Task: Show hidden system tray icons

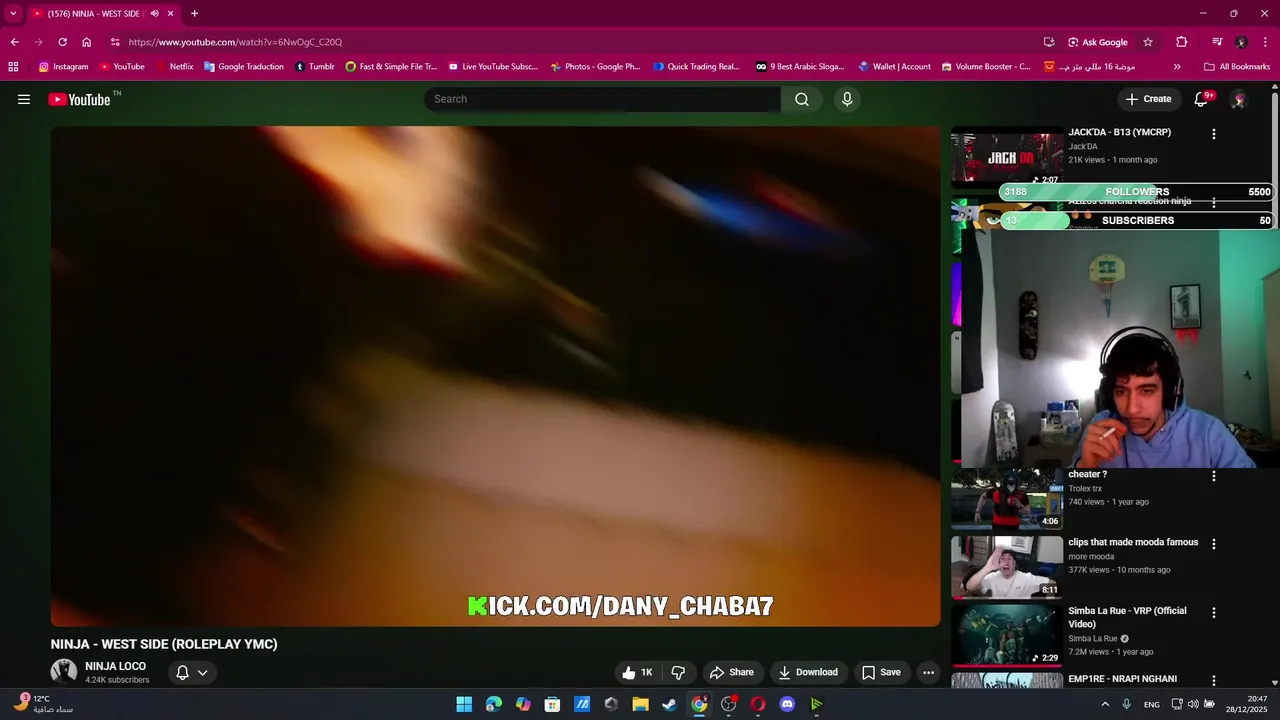Action: [1104, 704]
